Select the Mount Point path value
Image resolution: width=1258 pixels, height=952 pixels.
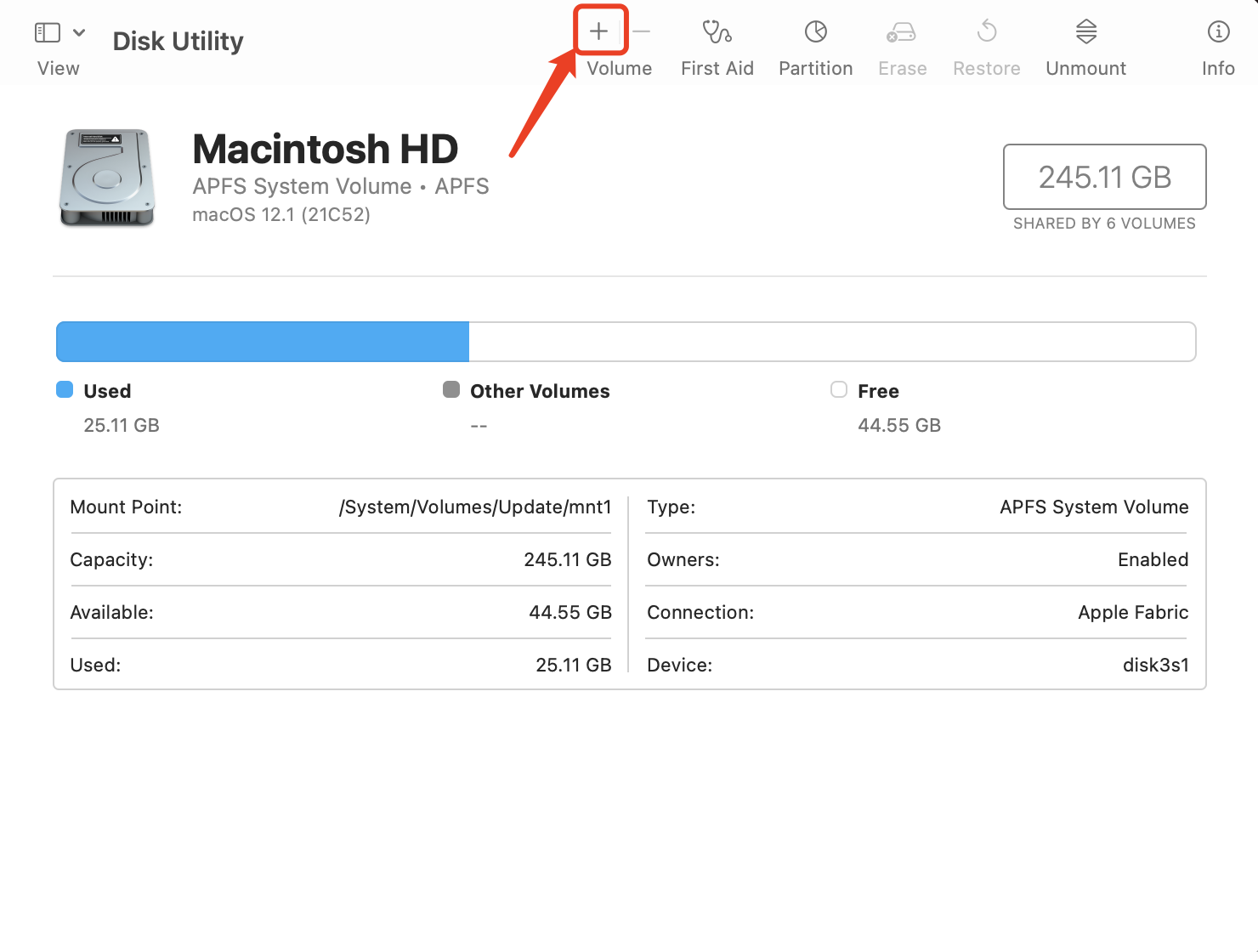[475, 507]
